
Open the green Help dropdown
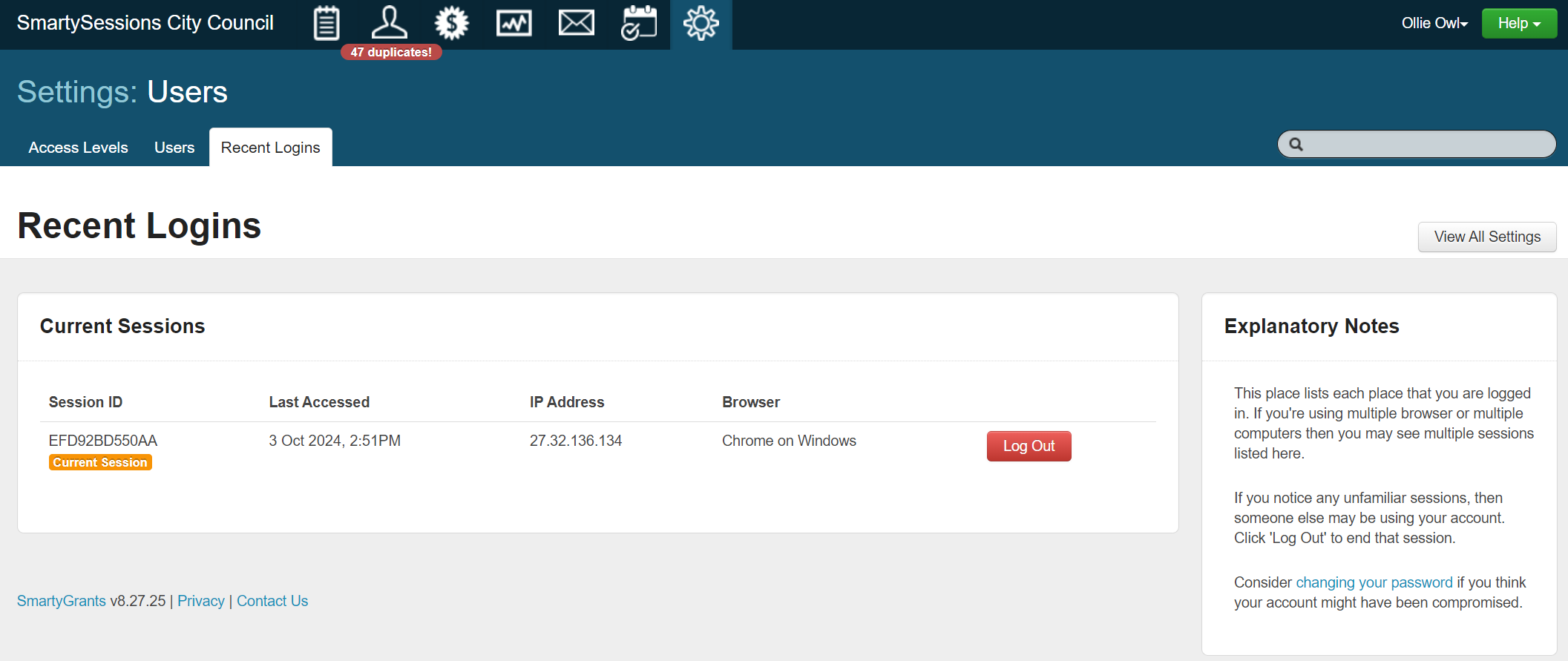pyautogui.click(x=1518, y=23)
